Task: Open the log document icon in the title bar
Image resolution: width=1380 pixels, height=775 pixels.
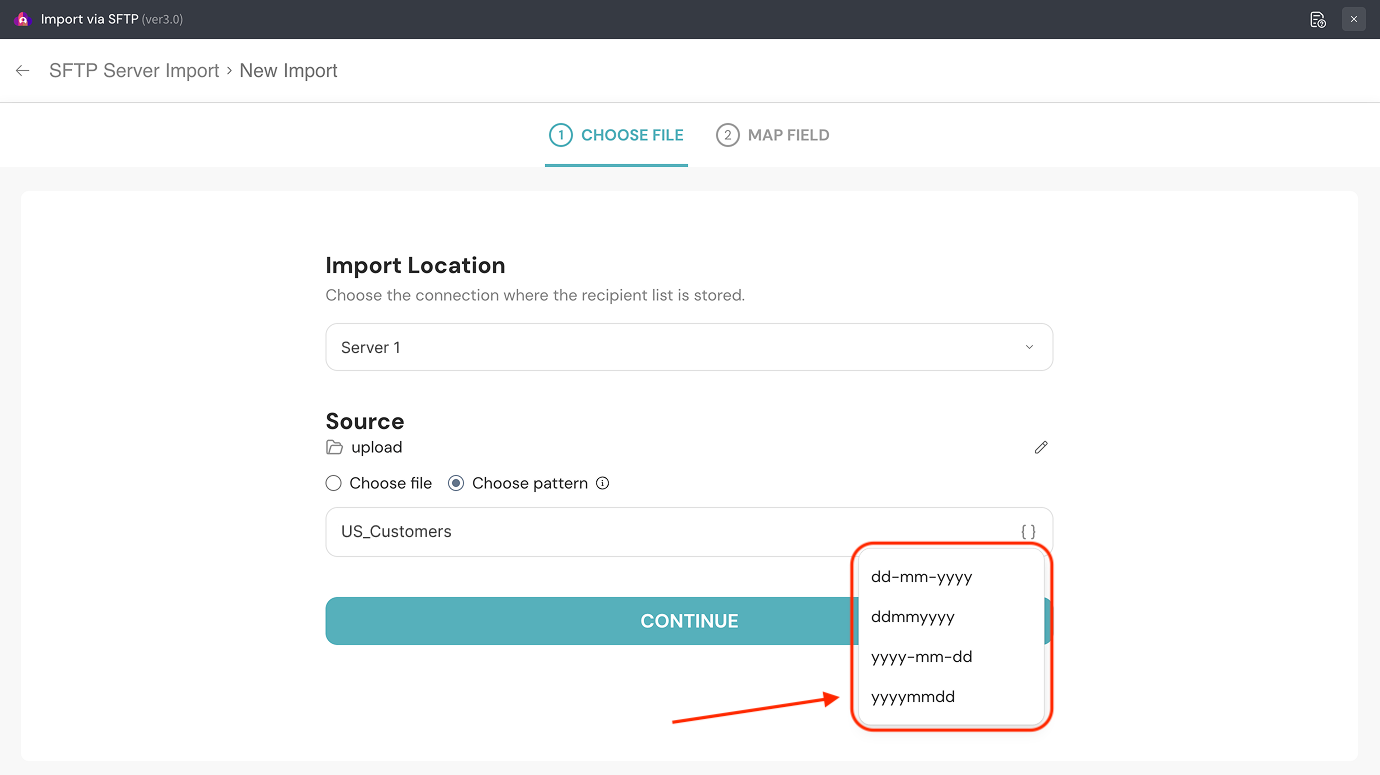Action: click(x=1318, y=19)
